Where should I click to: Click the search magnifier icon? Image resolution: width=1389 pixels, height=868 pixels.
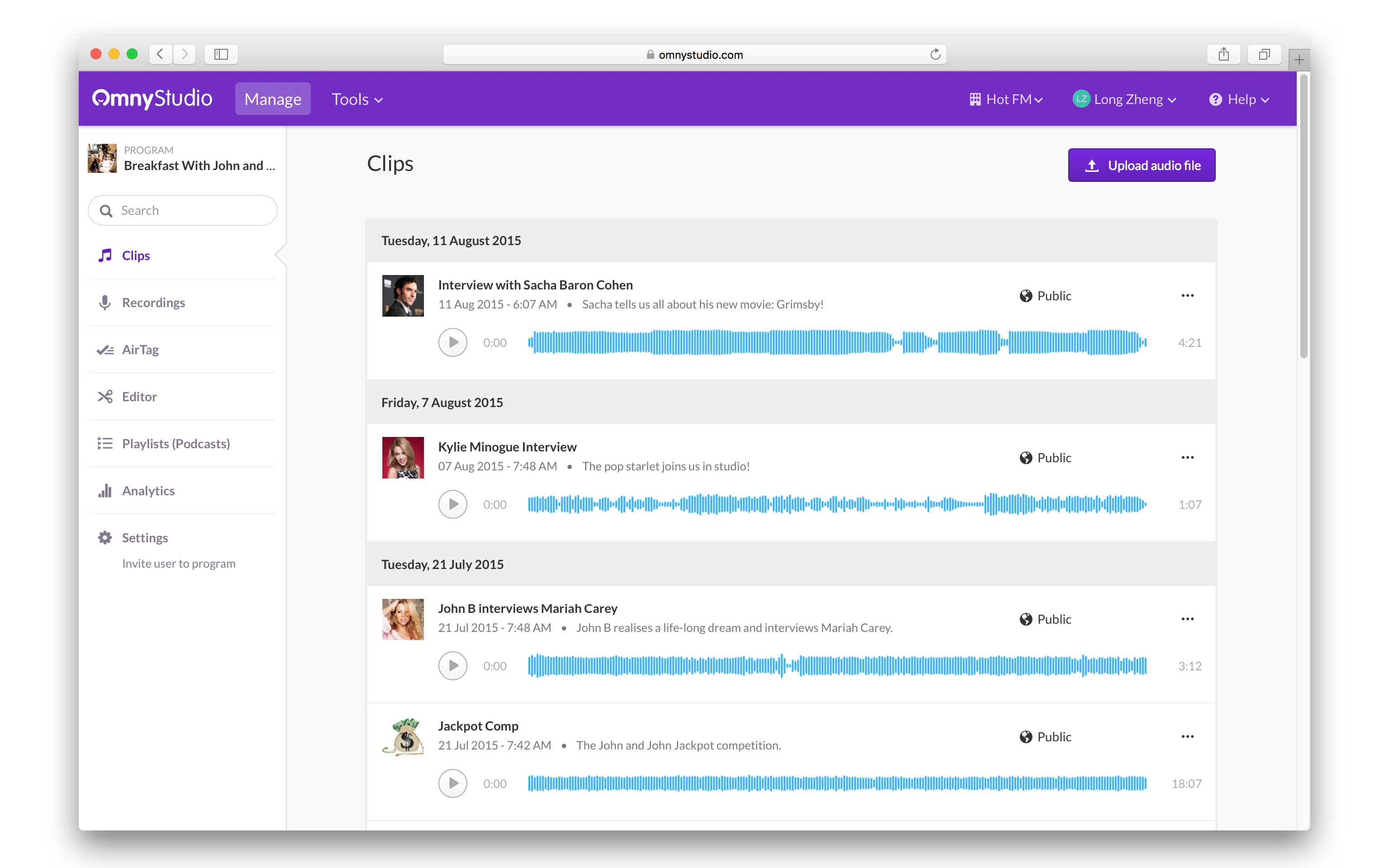[x=106, y=211]
